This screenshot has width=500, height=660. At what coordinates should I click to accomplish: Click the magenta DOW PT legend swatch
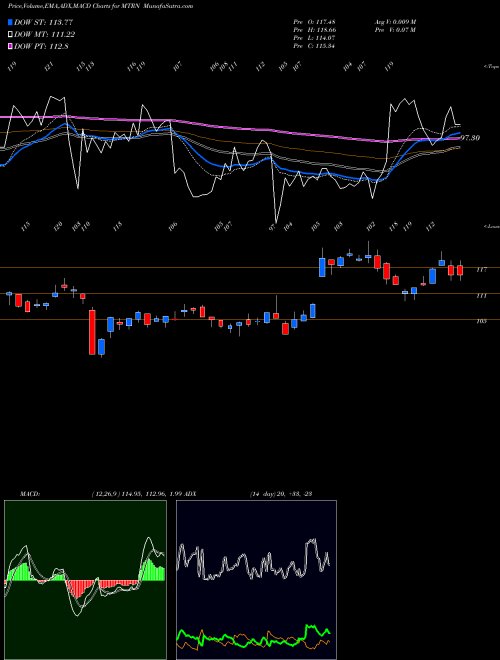11,47
